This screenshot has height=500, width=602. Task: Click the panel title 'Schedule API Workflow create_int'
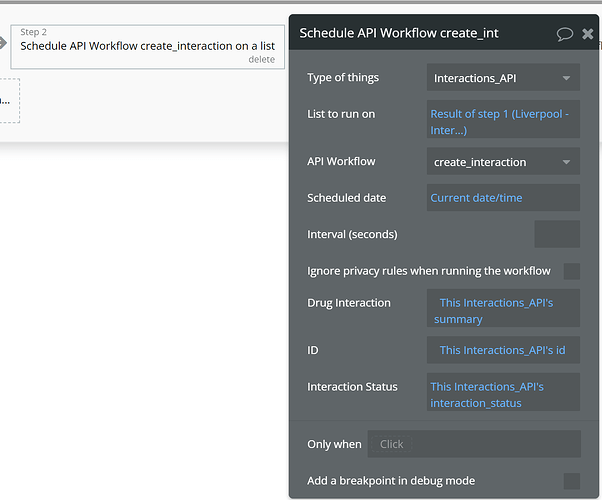coord(399,34)
